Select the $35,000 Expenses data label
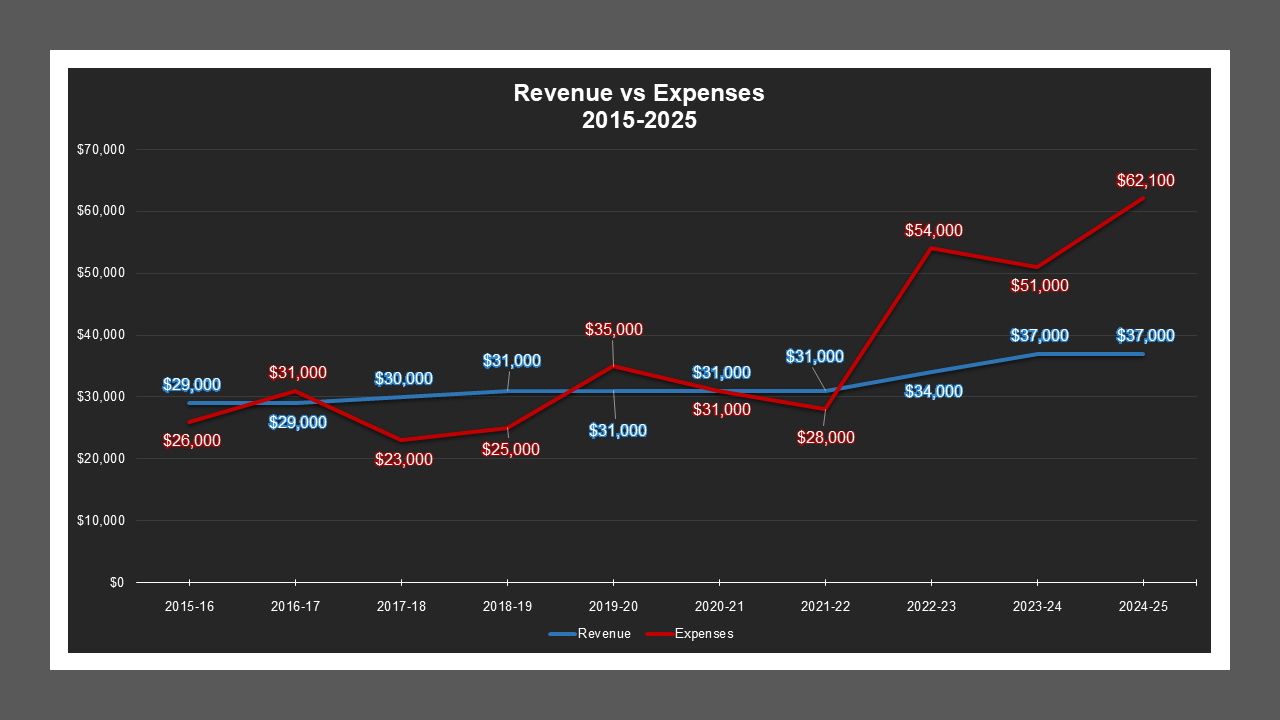 coord(613,327)
